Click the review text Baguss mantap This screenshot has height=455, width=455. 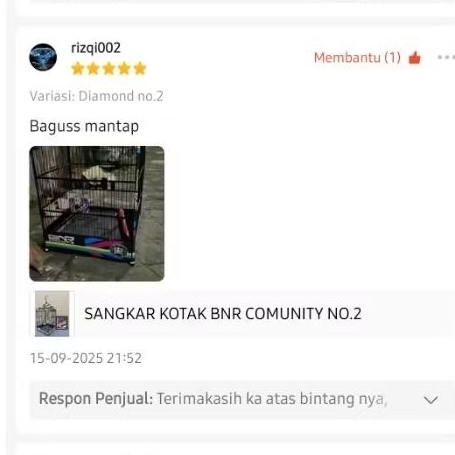point(84,126)
